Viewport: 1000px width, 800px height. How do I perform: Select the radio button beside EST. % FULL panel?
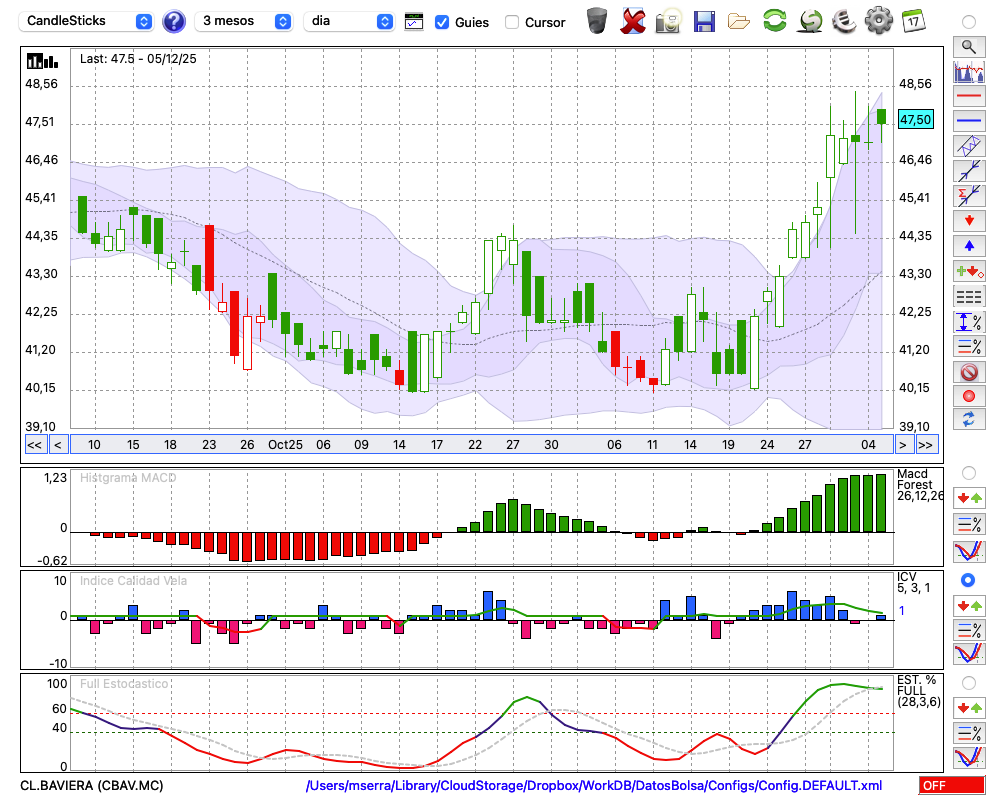click(968, 682)
